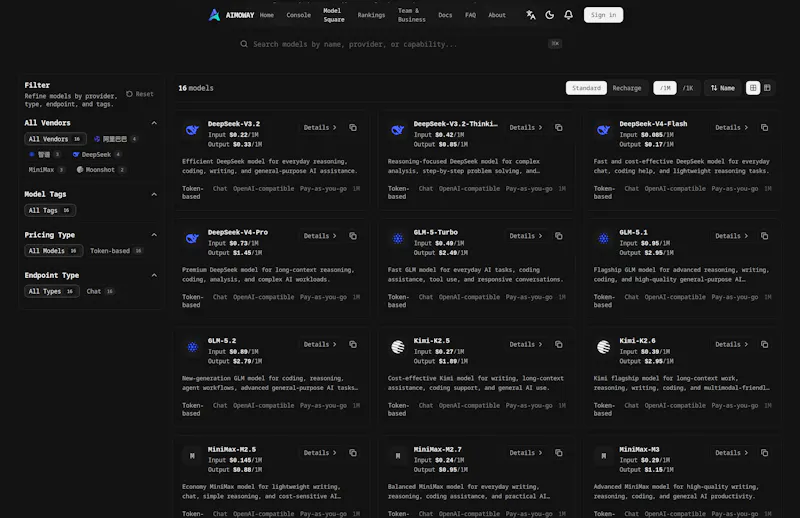
Task: Open Details for DeepSeek-V4-Pro
Action: (320, 236)
